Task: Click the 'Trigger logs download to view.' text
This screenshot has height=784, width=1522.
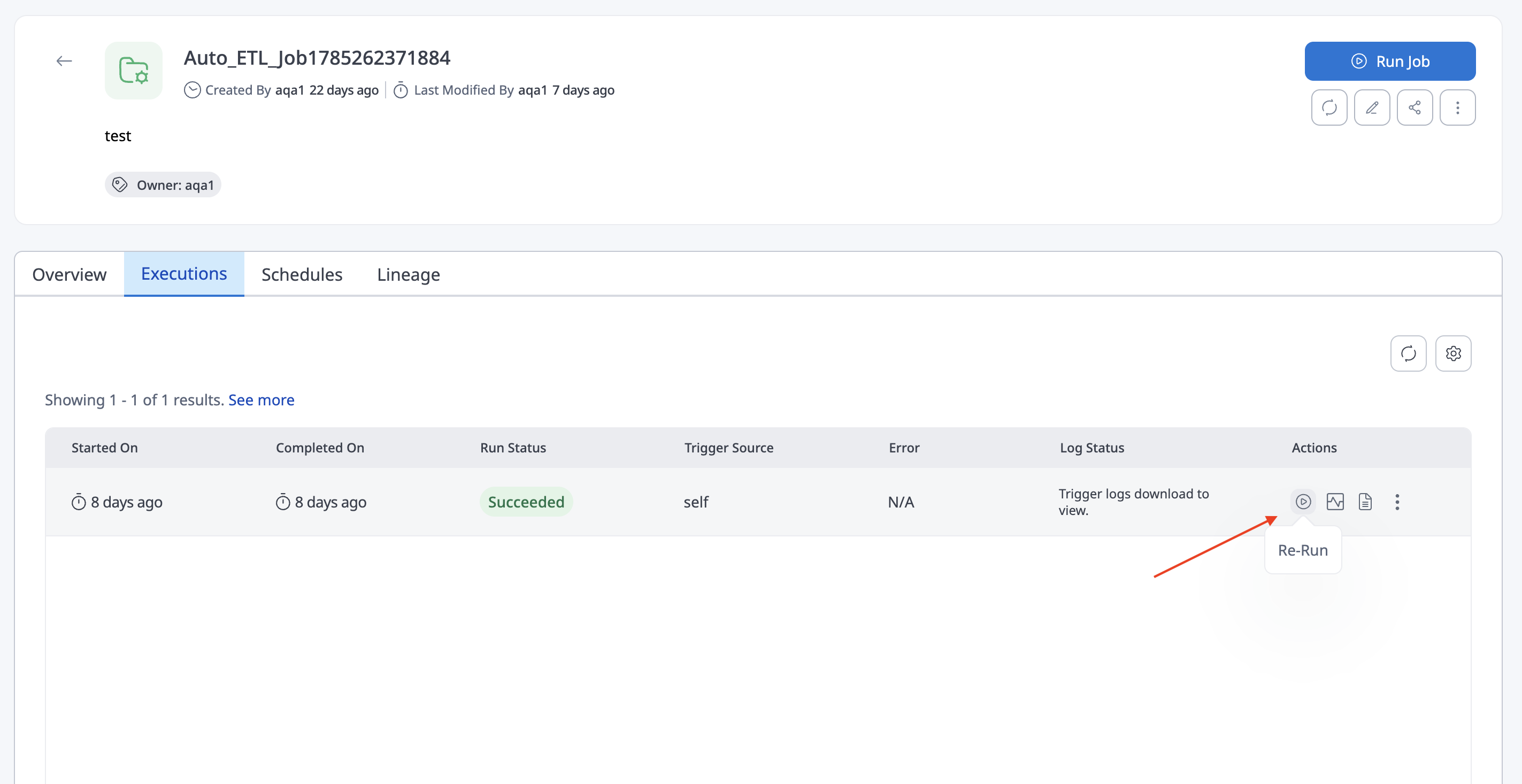Action: [1133, 502]
